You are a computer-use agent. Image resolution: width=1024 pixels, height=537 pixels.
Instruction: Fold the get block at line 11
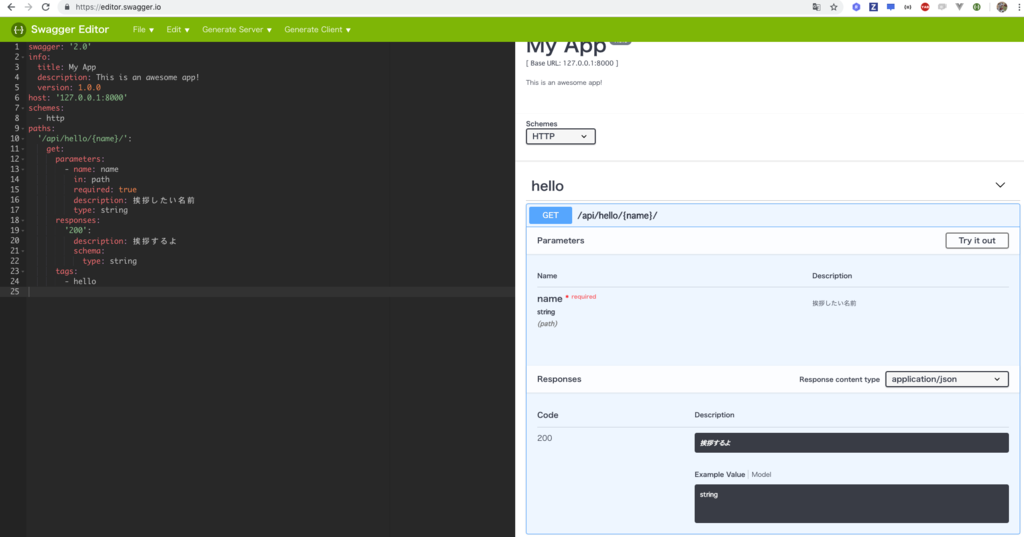point(23,149)
